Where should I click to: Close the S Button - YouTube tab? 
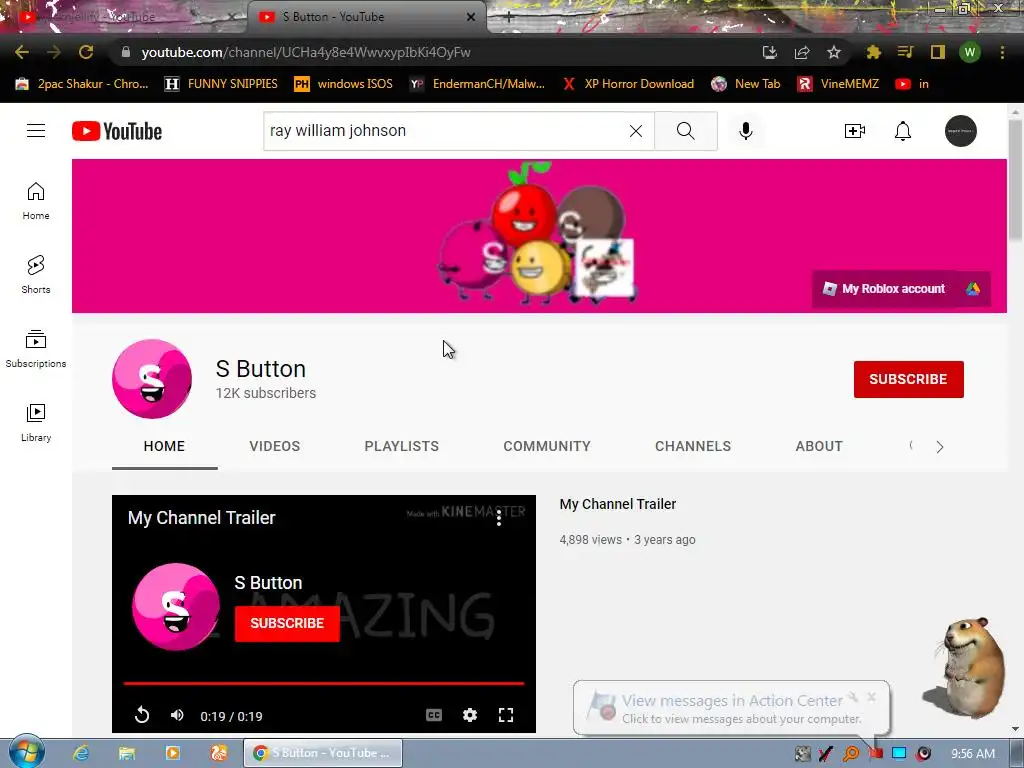click(x=471, y=17)
